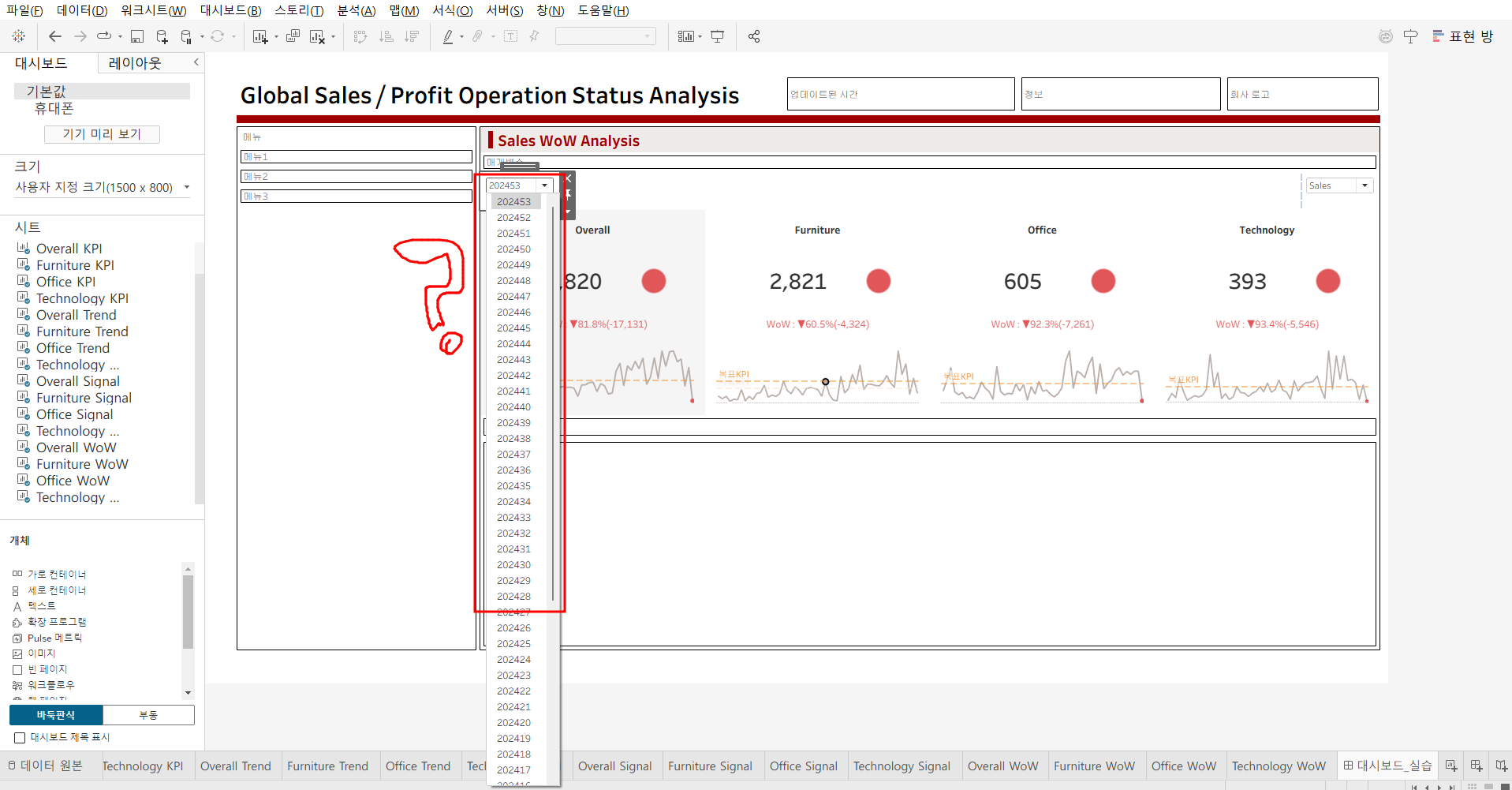Expand the new worksheet dropdown arrow
Image resolution: width=1512 pixels, height=790 pixels.
tap(276, 37)
